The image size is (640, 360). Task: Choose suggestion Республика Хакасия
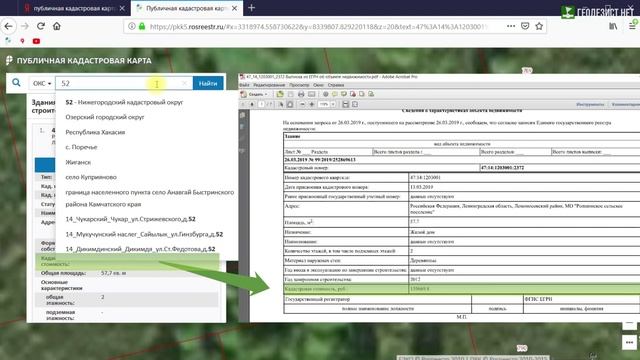click(95, 132)
